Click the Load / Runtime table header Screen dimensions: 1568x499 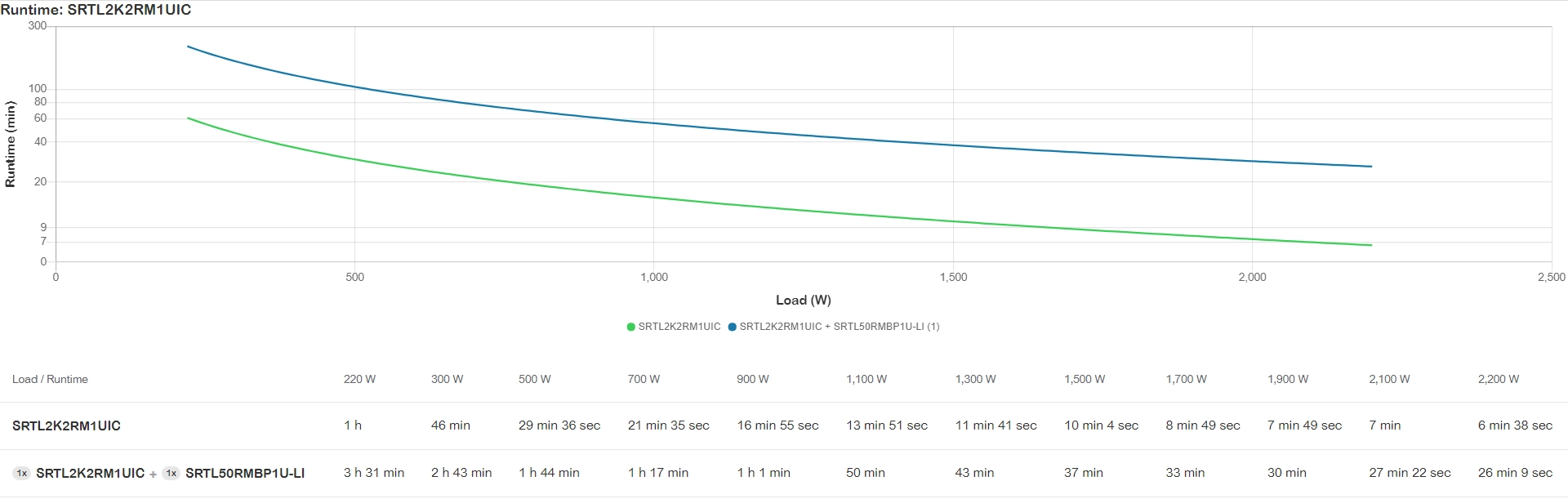tap(50, 379)
